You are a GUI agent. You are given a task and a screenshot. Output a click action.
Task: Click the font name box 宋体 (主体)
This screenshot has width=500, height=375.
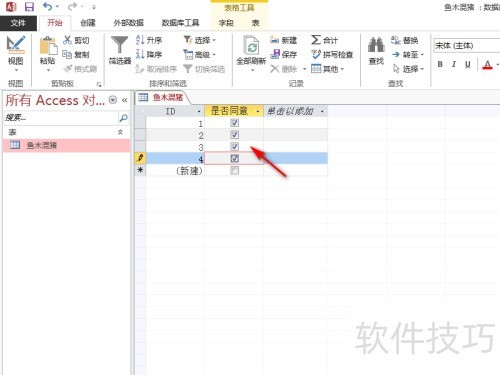click(467, 46)
